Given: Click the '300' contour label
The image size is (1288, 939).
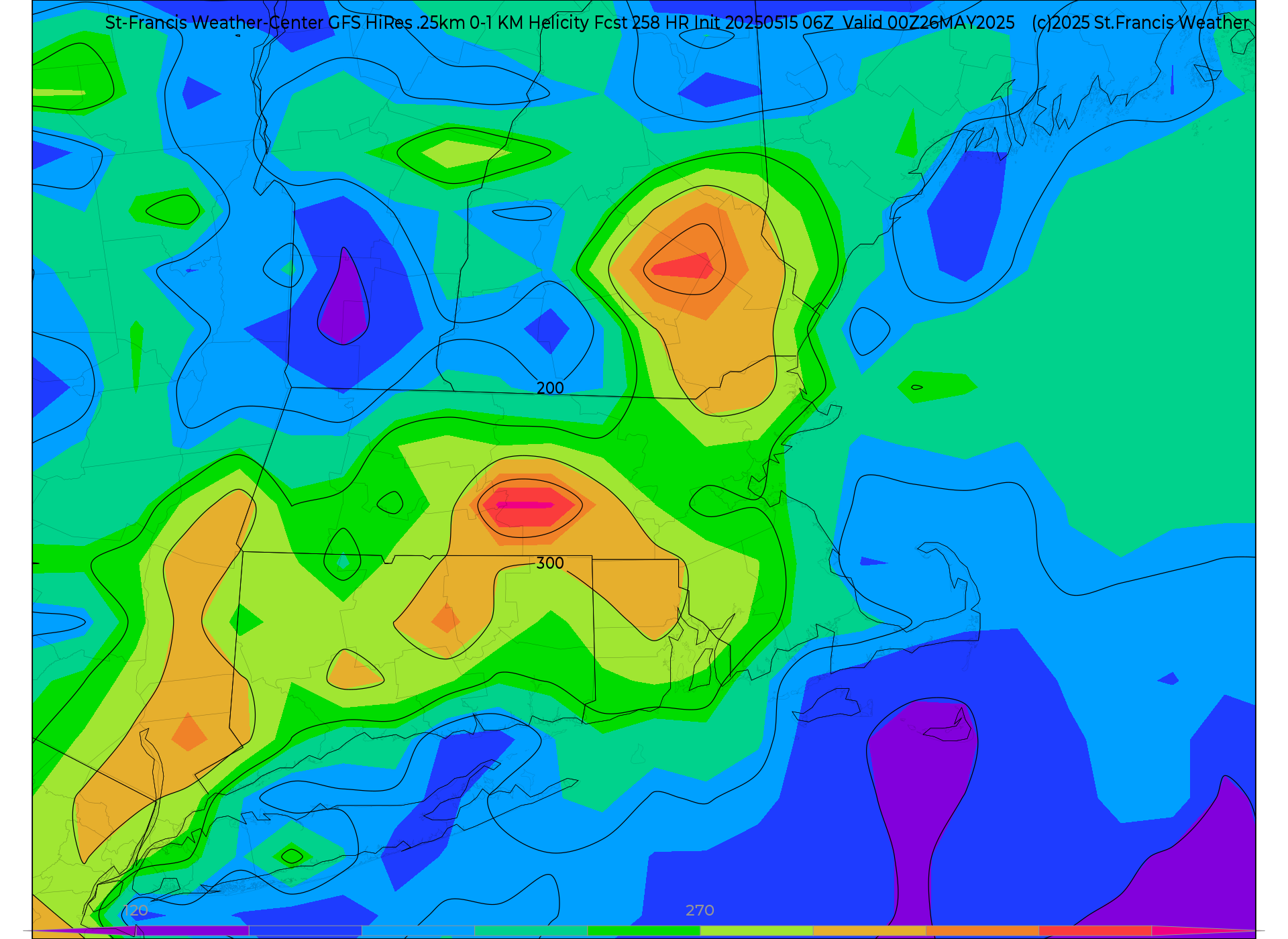Looking at the screenshot, I should (550, 563).
